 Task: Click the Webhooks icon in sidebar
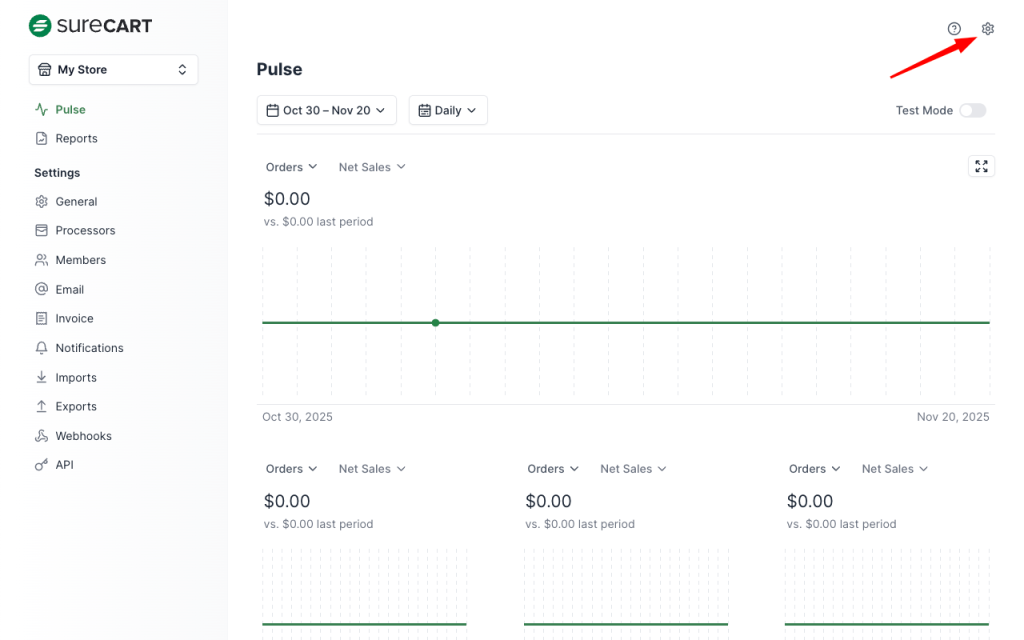click(41, 436)
